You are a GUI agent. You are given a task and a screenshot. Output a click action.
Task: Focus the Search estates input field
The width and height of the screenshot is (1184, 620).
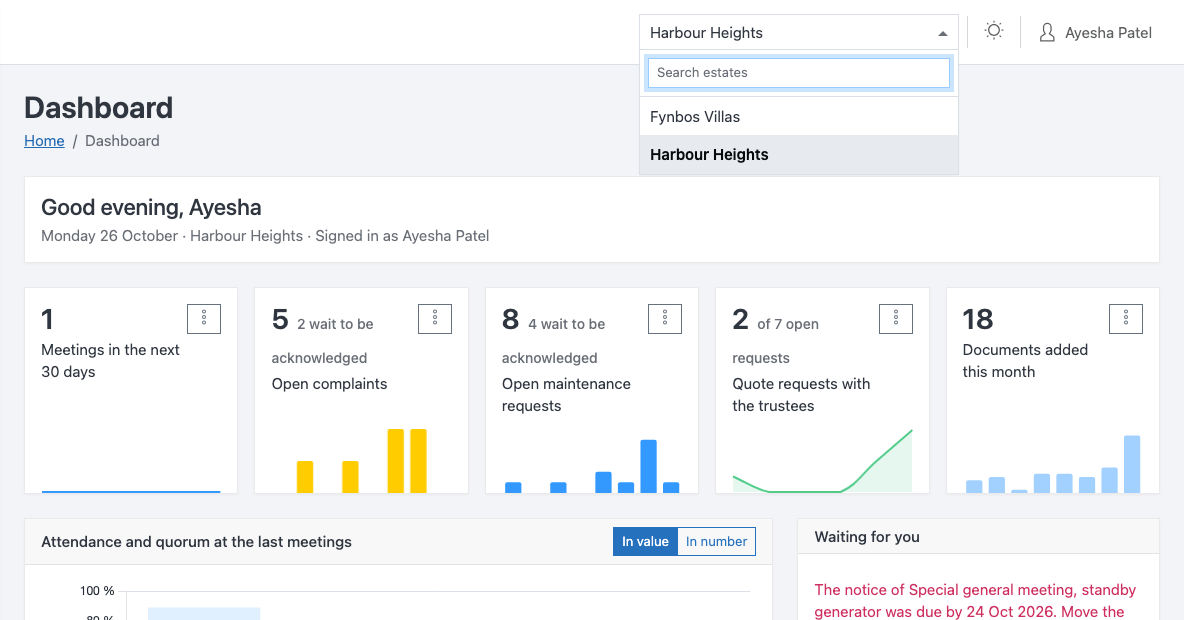tap(799, 72)
